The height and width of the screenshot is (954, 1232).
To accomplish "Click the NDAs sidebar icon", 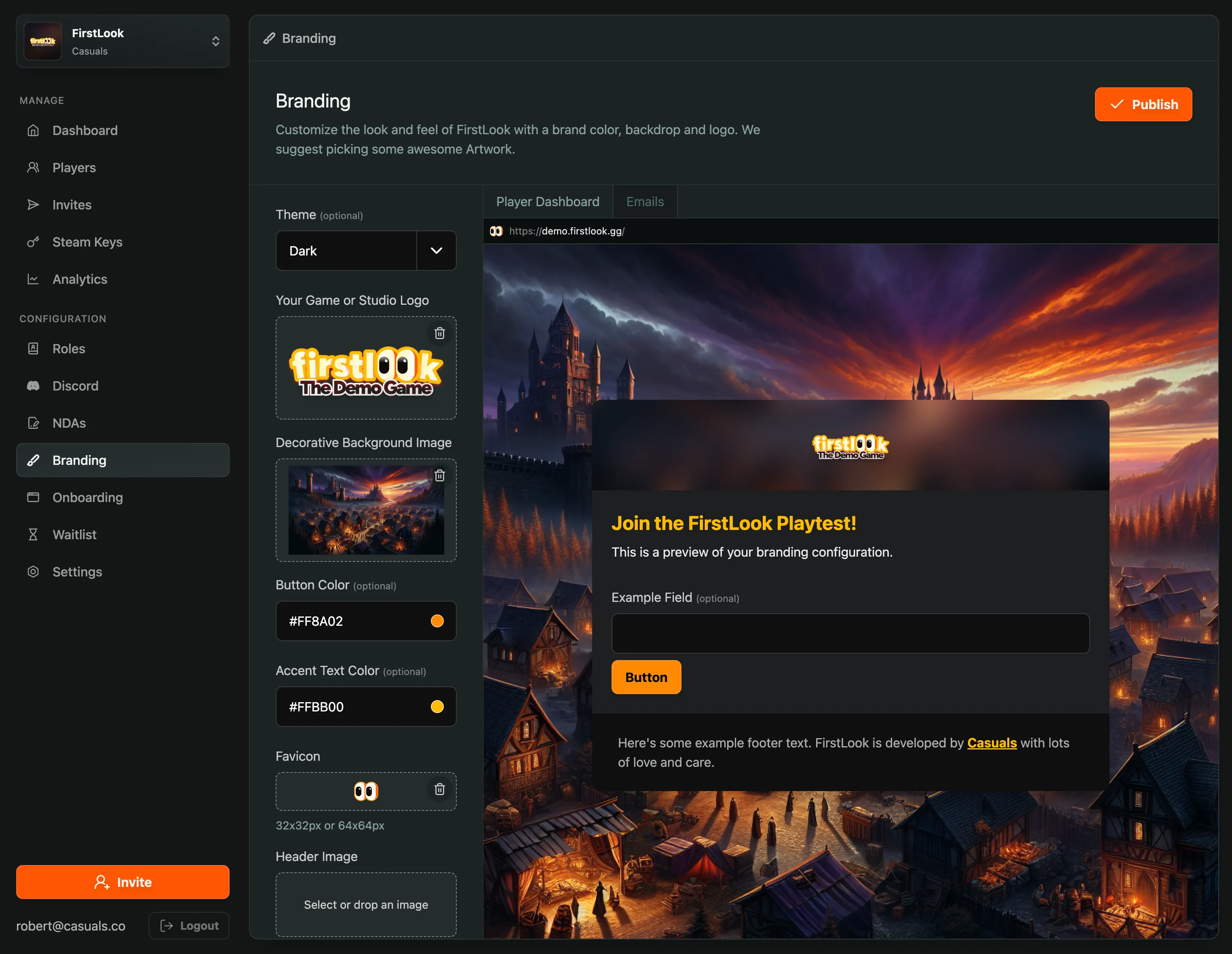I will 34,423.
